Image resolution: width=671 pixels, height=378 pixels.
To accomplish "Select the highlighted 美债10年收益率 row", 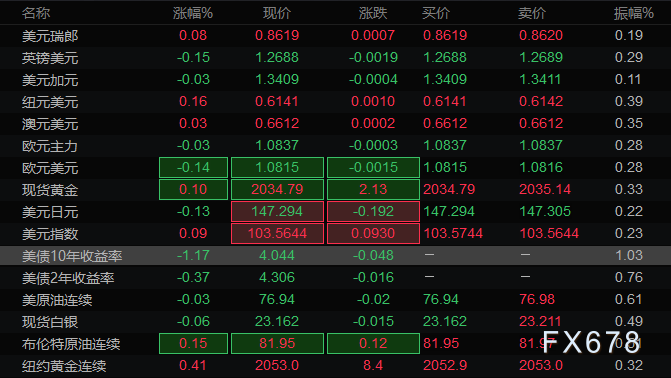I will click(x=336, y=256).
